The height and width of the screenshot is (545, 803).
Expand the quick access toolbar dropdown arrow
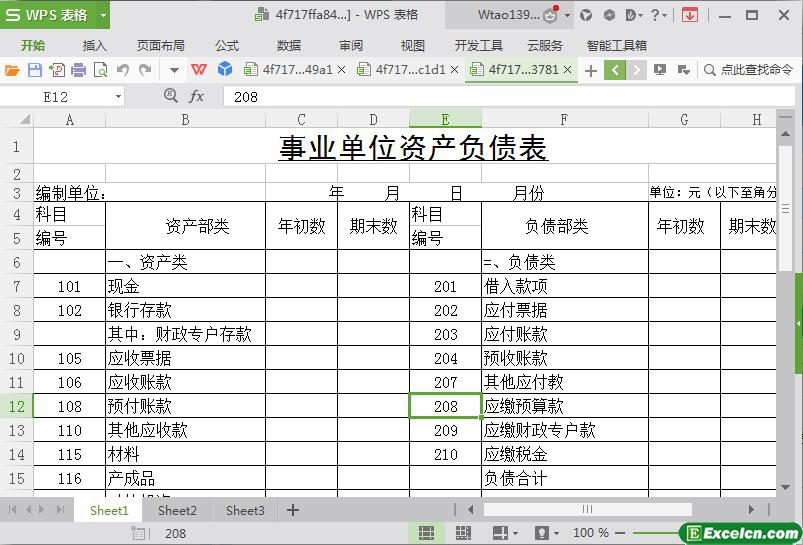(174, 70)
